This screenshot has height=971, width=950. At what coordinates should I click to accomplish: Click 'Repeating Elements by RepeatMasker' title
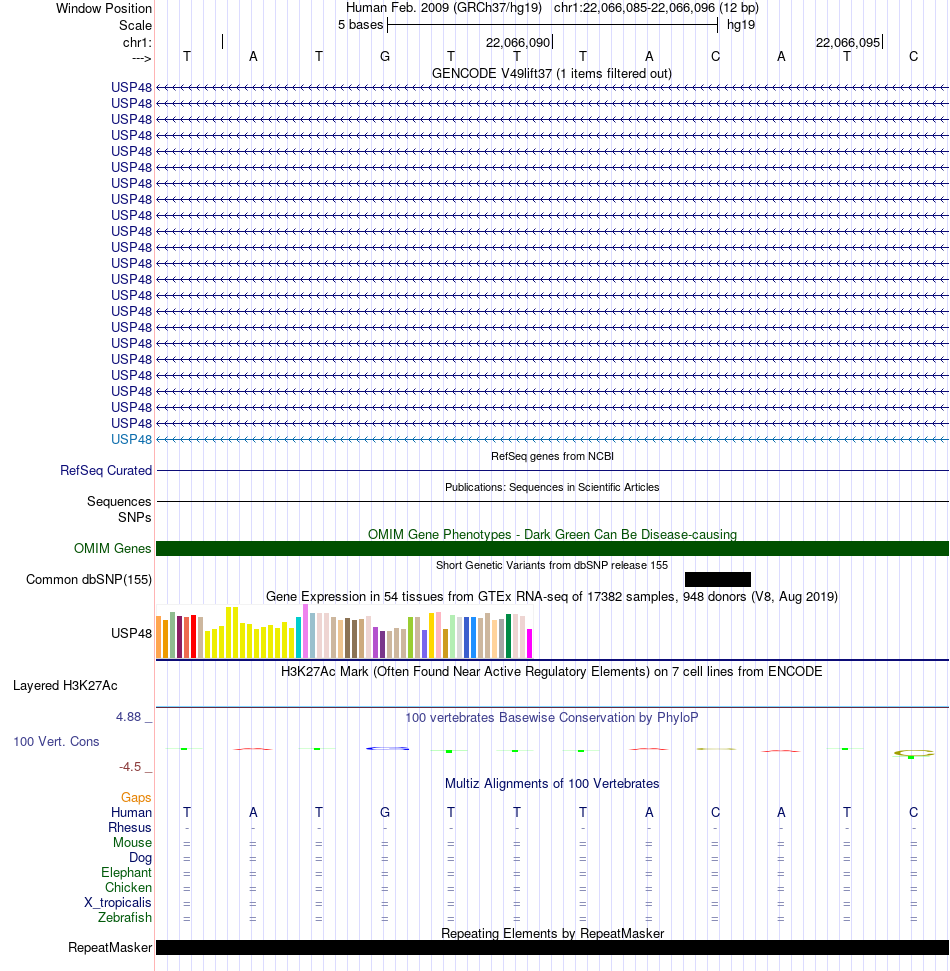(552, 933)
